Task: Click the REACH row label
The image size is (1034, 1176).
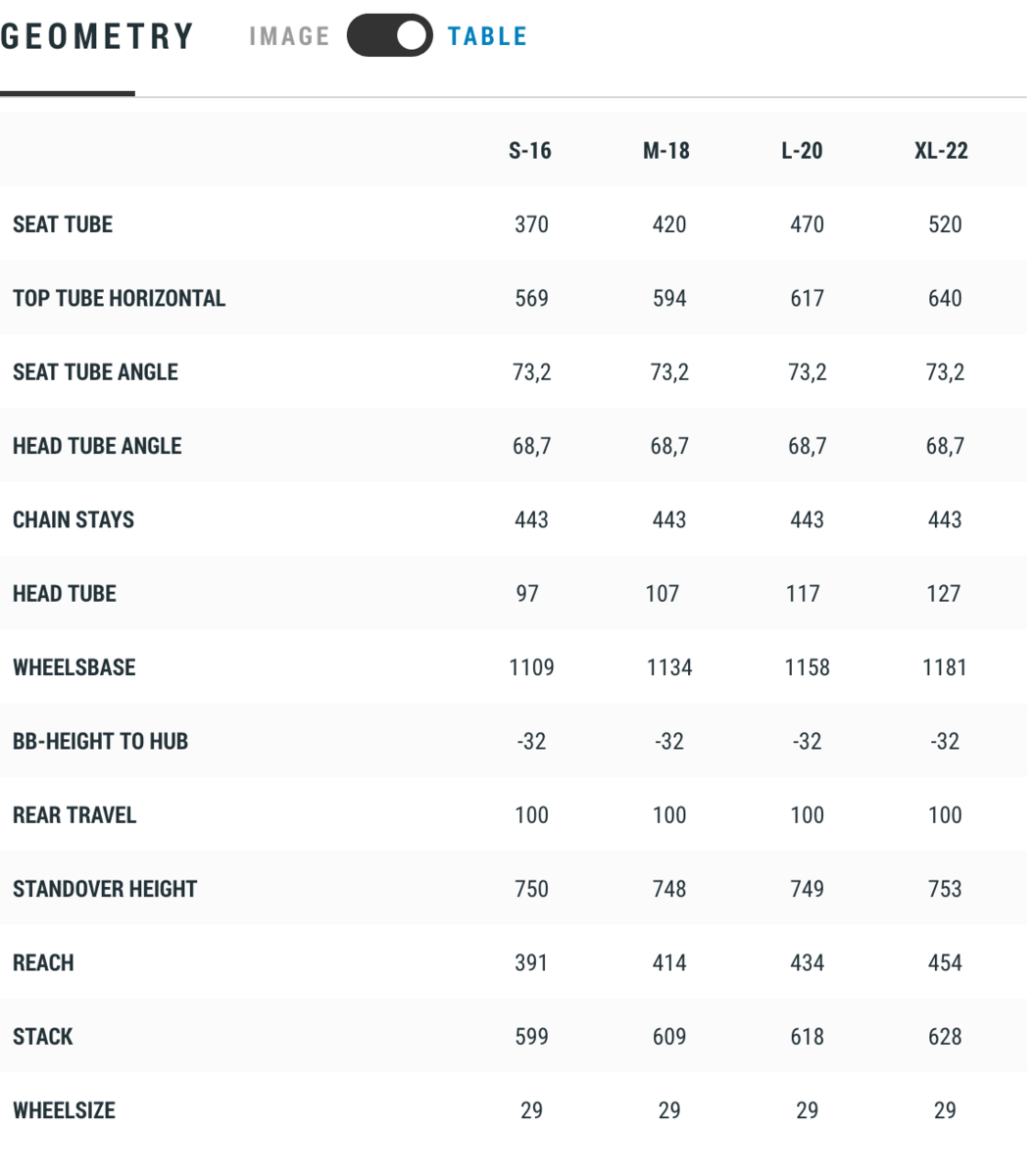Action: click(x=43, y=962)
